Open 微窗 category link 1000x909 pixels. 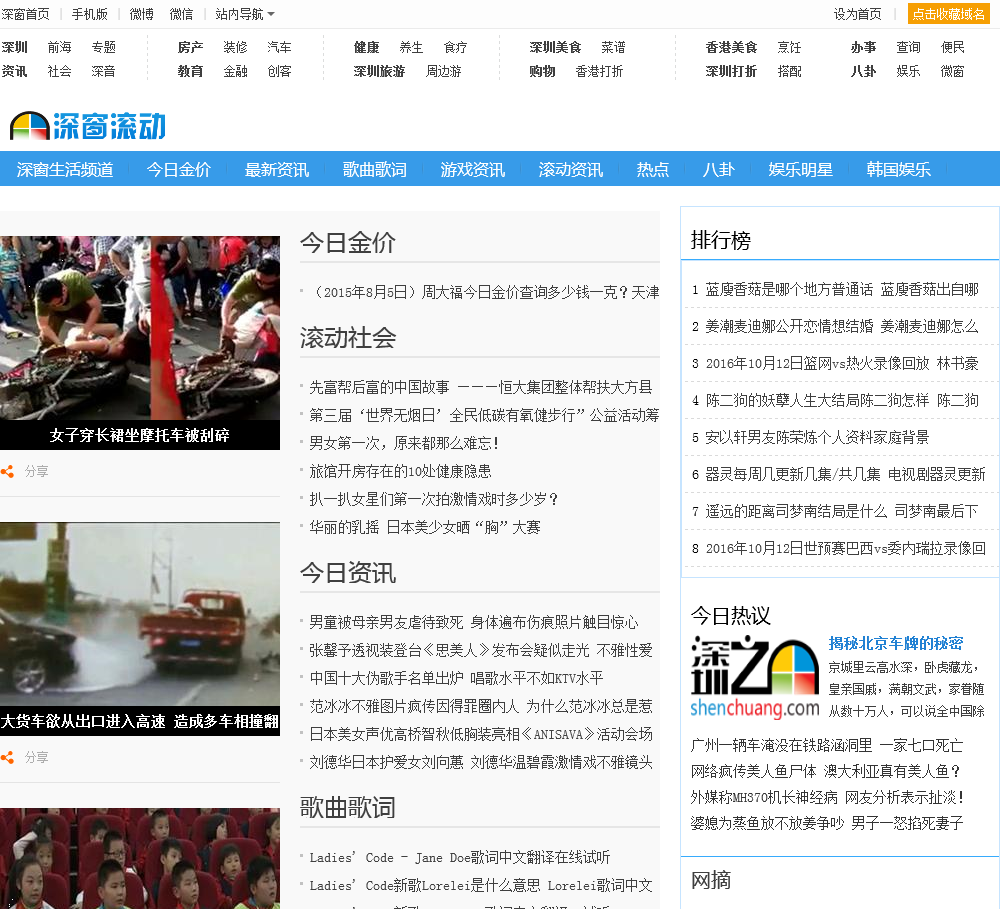click(953, 71)
